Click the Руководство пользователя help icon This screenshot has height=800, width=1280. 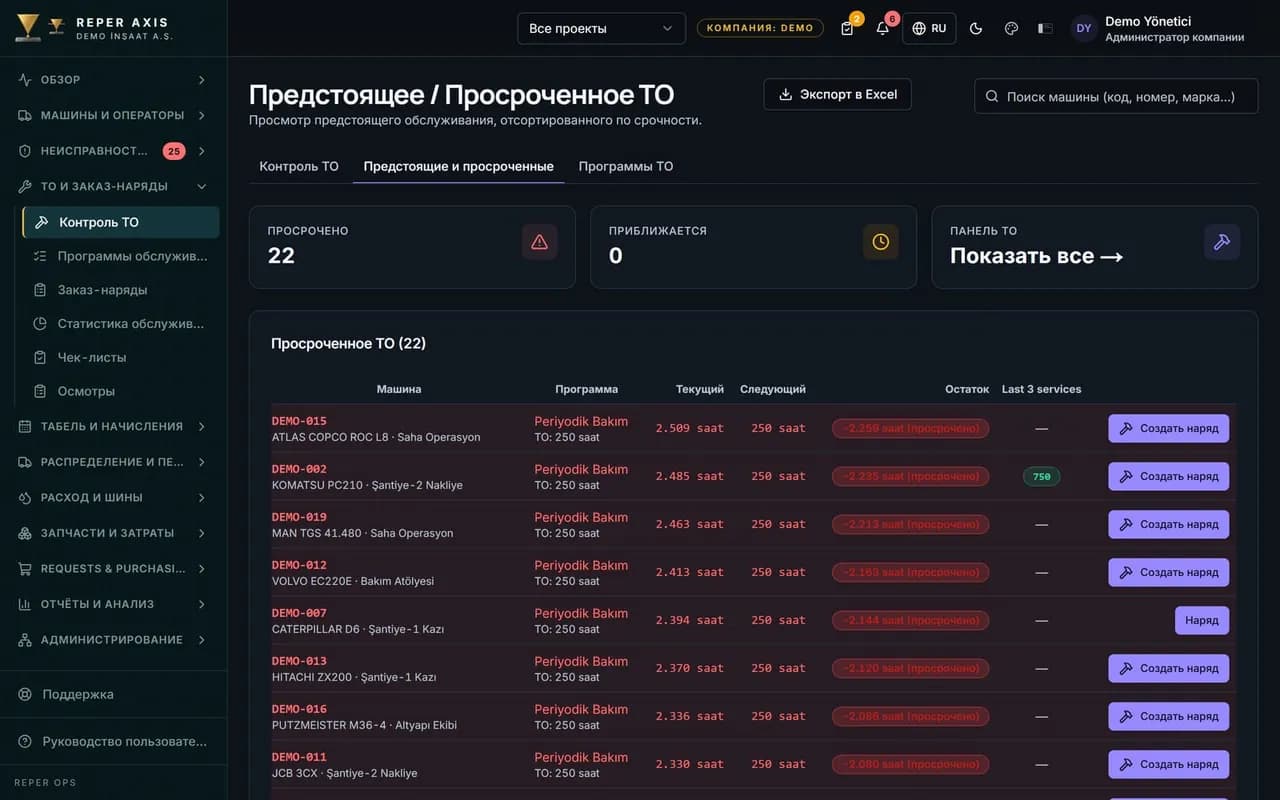coord(25,741)
